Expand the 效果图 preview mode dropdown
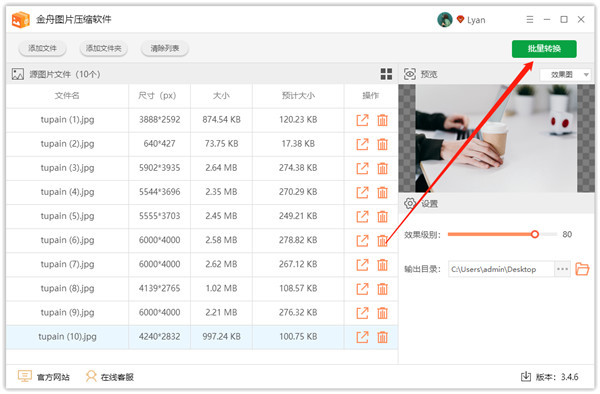The height and width of the screenshot is (394, 600). click(566, 75)
